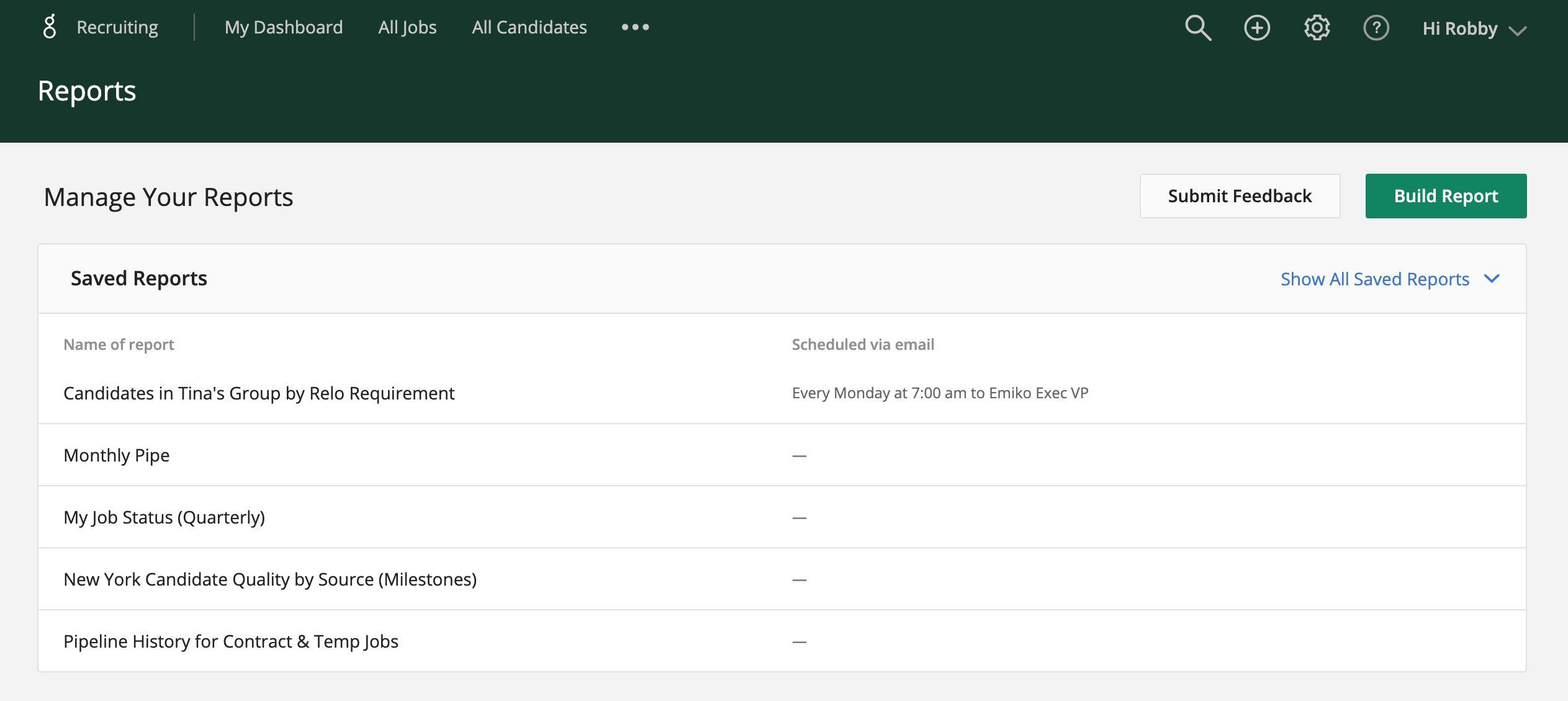Click the Recruiting label in header
The image size is (1568, 701).
(x=117, y=27)
